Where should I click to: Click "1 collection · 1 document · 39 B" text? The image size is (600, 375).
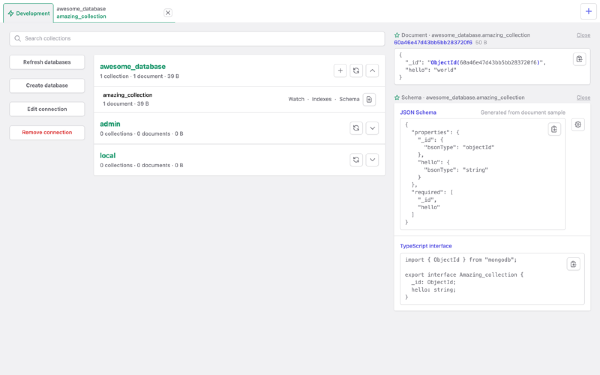pyautogui.click(x=139, y=76)
